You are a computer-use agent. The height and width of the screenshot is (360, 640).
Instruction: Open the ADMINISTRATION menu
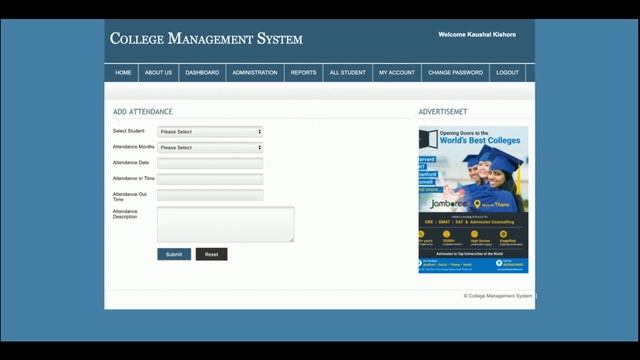255,73
